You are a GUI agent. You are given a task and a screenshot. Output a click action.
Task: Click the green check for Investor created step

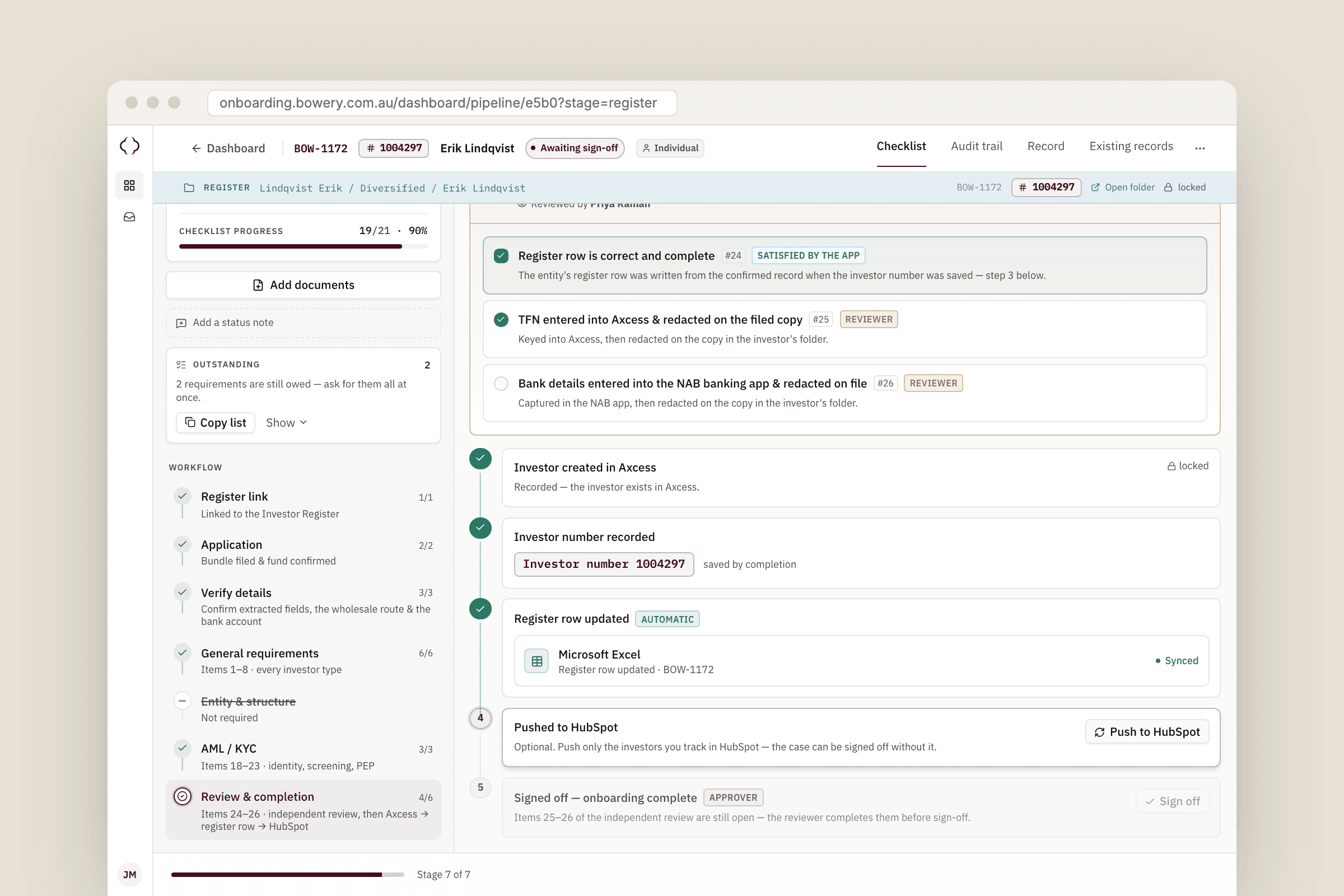click(x=480, y=458)
